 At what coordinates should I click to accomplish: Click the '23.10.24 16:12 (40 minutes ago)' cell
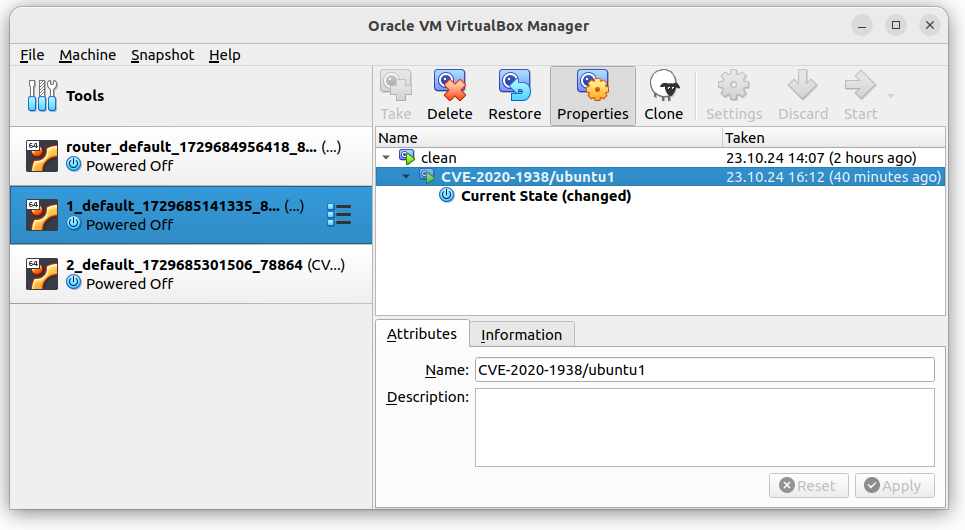pyautogui.click(x=833, y=177)
